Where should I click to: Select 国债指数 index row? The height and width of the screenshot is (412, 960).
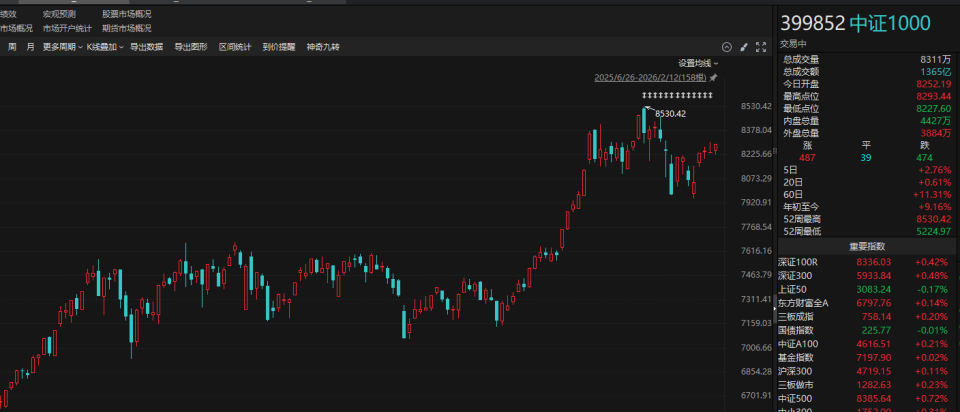pos(866,330)
